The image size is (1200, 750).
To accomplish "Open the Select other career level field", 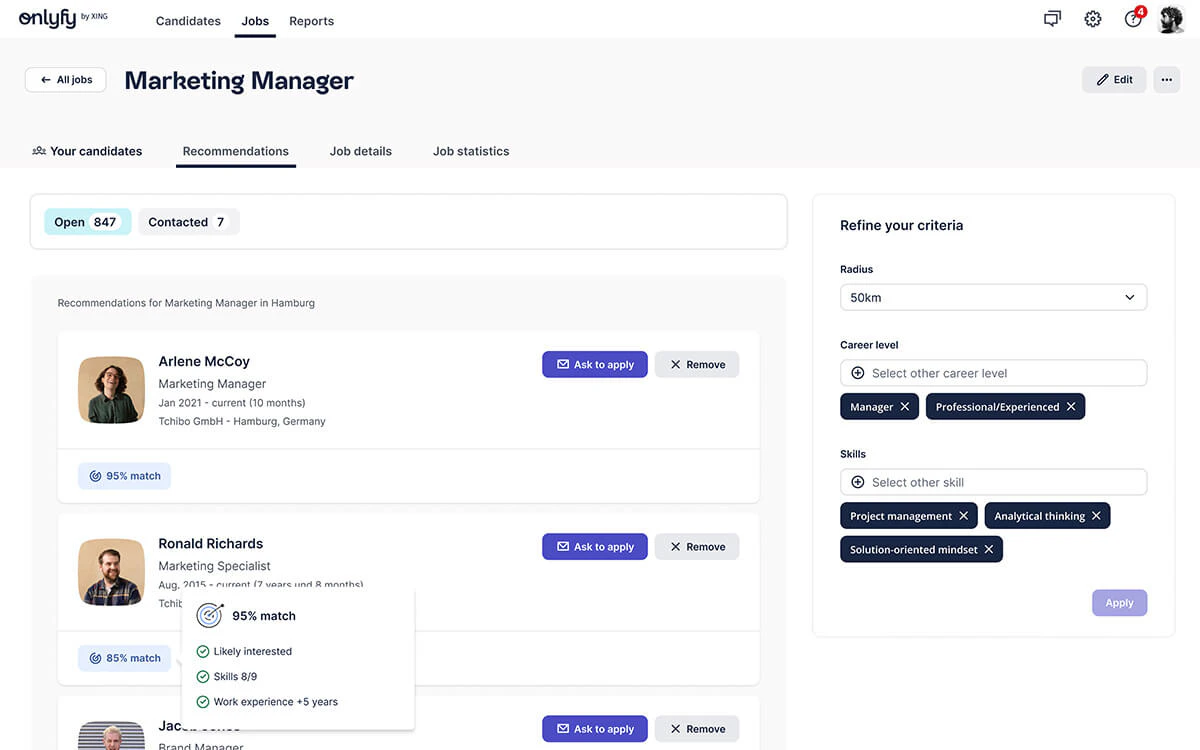I will (x=993, y=373).
